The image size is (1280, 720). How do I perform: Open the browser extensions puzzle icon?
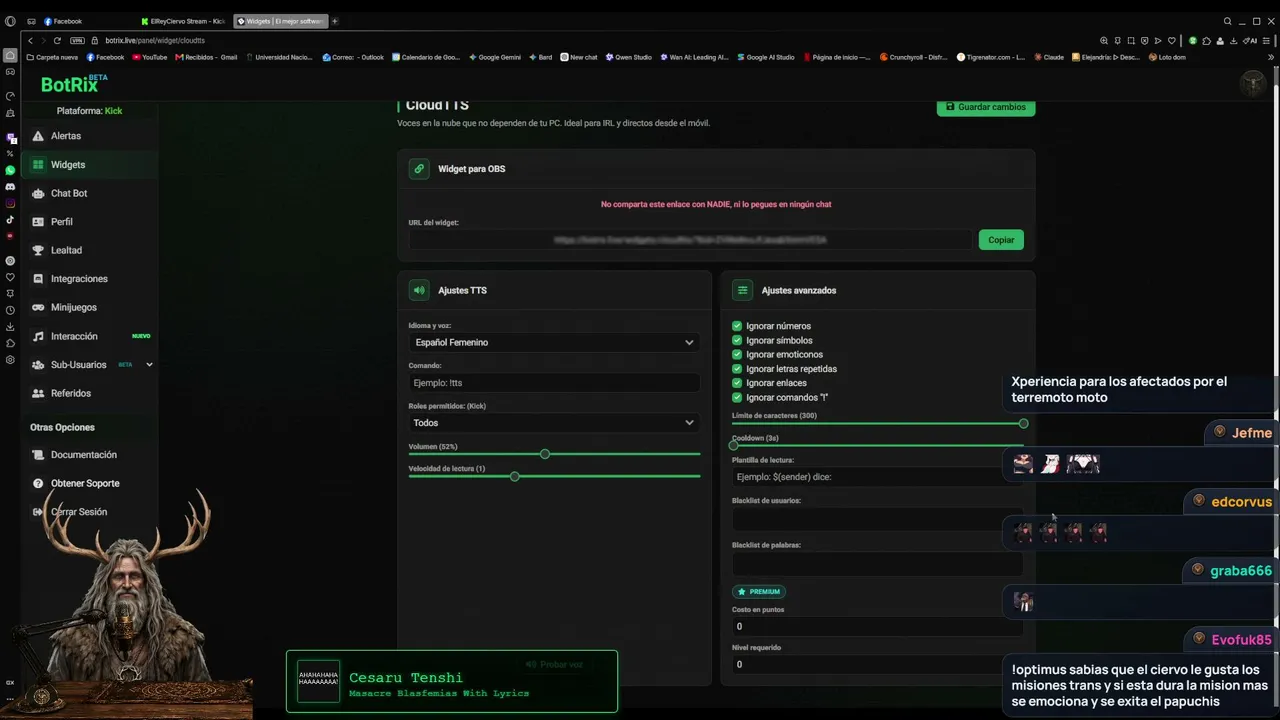point(1206,41)
